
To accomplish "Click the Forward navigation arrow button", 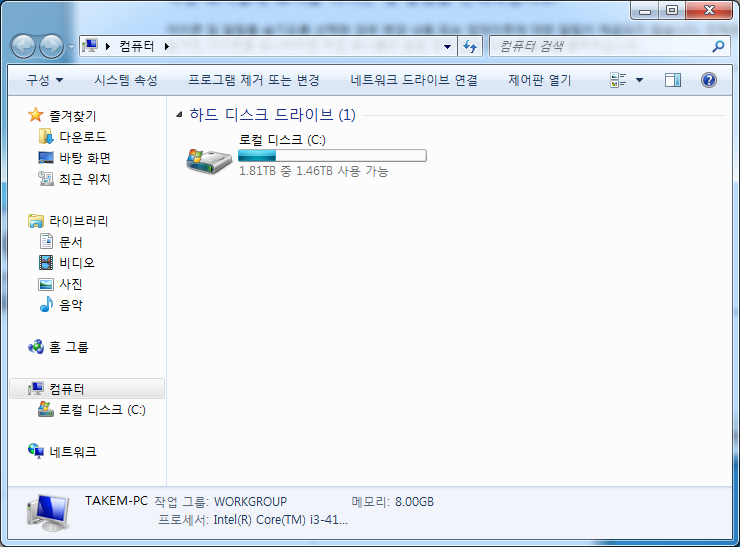I will coord(51,46).
